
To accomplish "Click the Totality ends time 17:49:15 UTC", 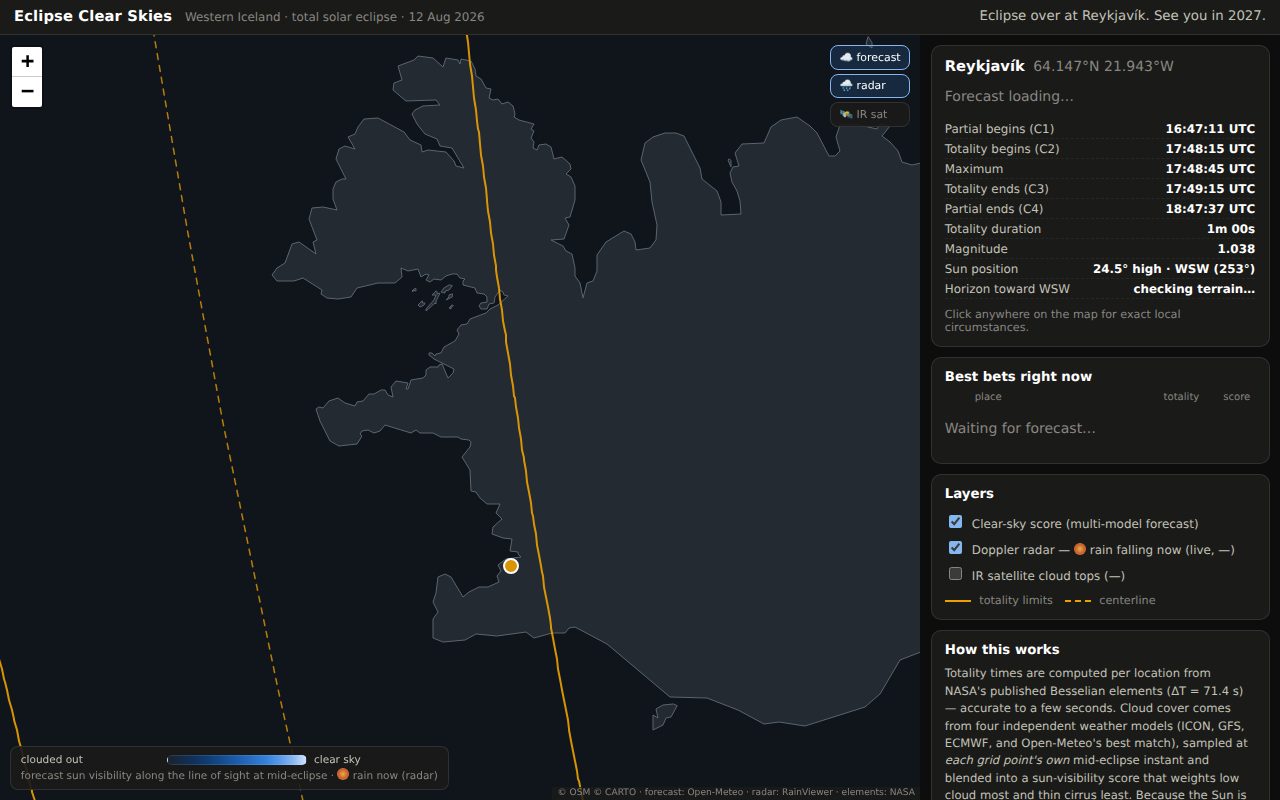I will pos(1210,189).
